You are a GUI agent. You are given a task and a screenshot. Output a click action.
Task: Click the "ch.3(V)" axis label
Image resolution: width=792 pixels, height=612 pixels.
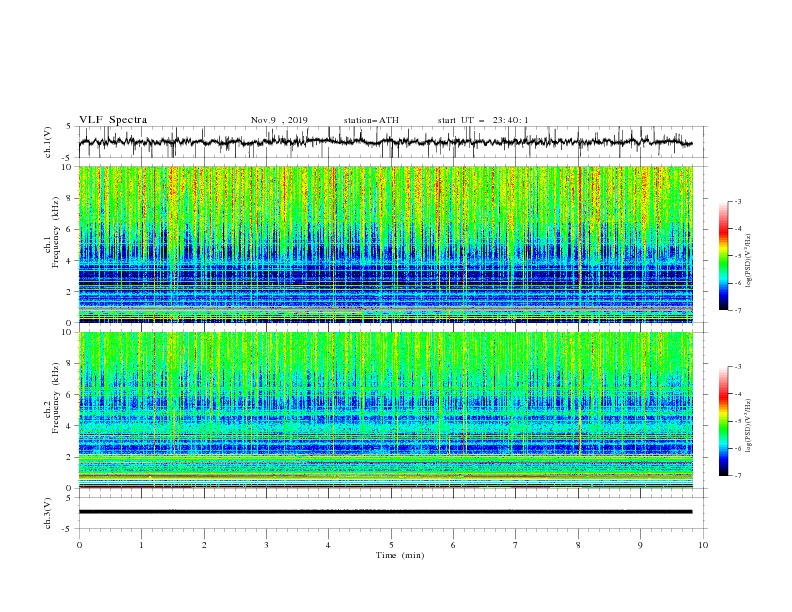click(48, 513)
